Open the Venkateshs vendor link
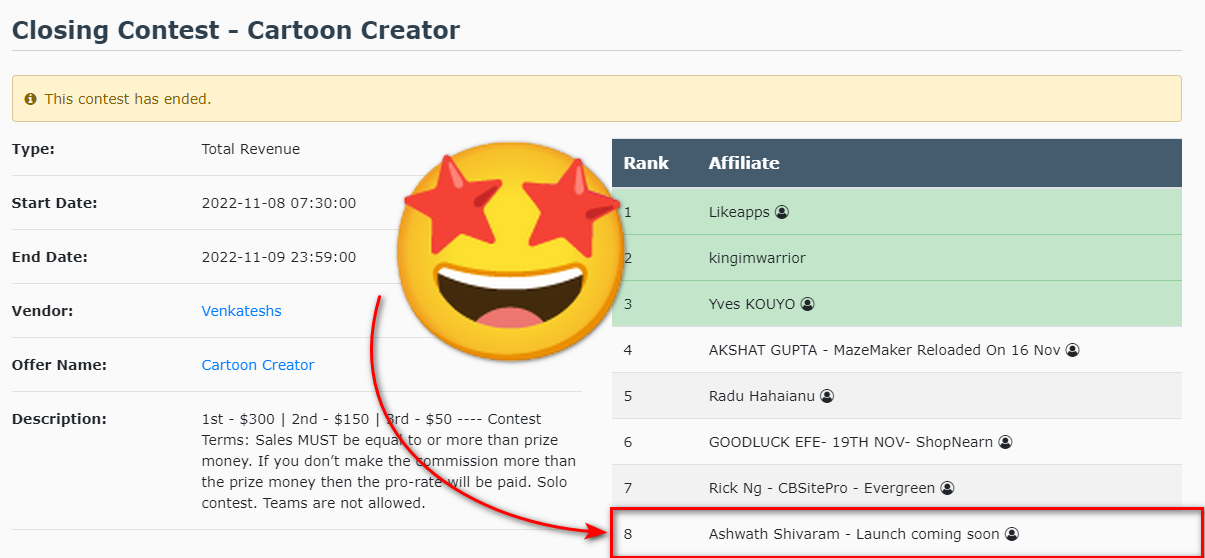Screen dimensions: 1205x558 pos(241,311)
